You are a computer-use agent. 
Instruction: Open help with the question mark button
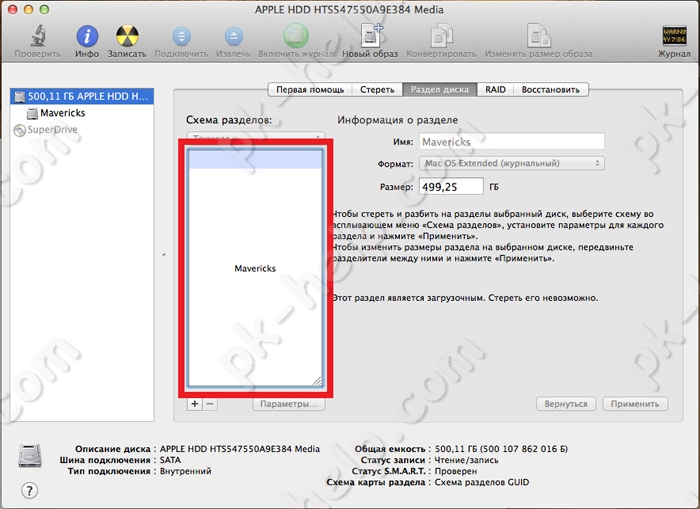tap(29, 491)
